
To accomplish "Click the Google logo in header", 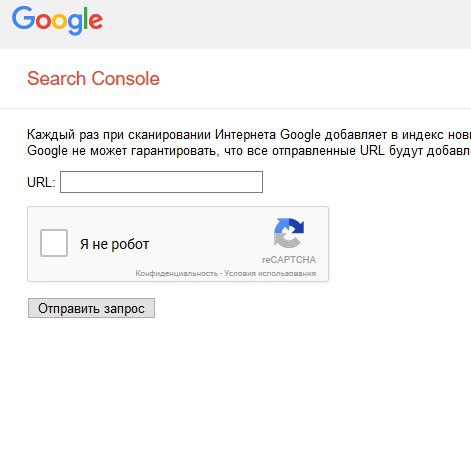I will coord(57,21).
